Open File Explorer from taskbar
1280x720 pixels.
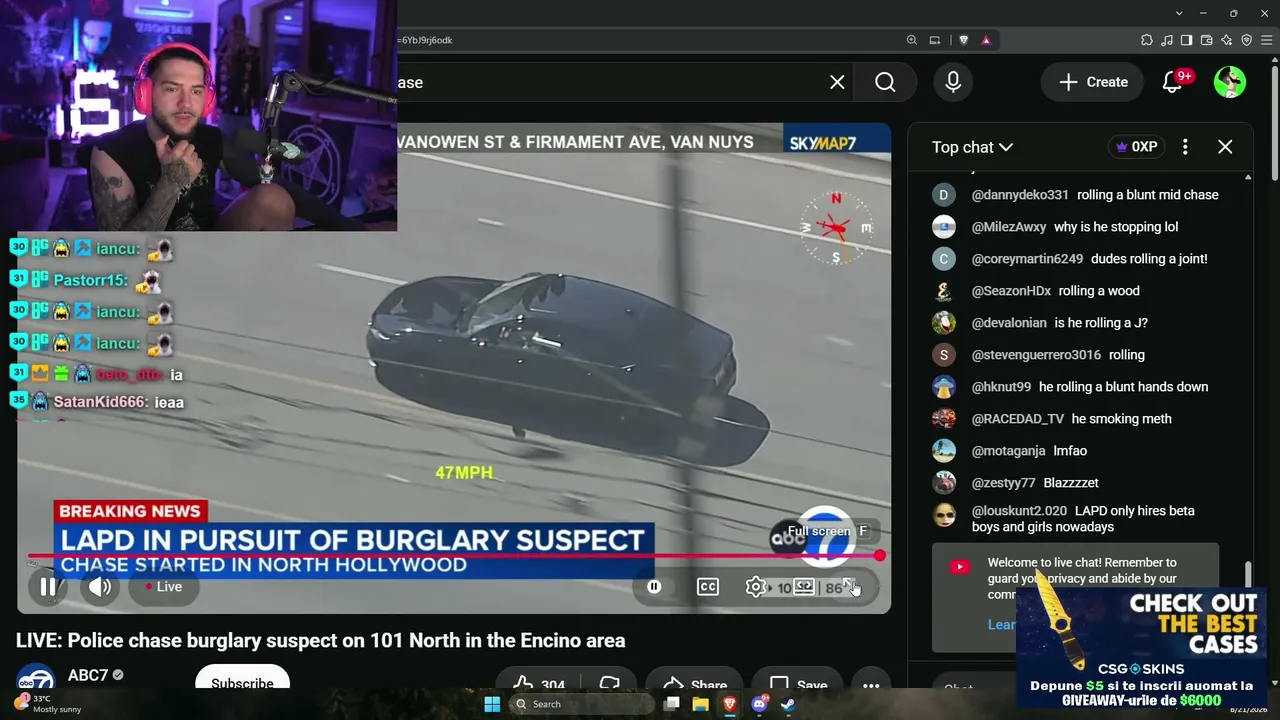pyautogui.click(x=701, y=704)
